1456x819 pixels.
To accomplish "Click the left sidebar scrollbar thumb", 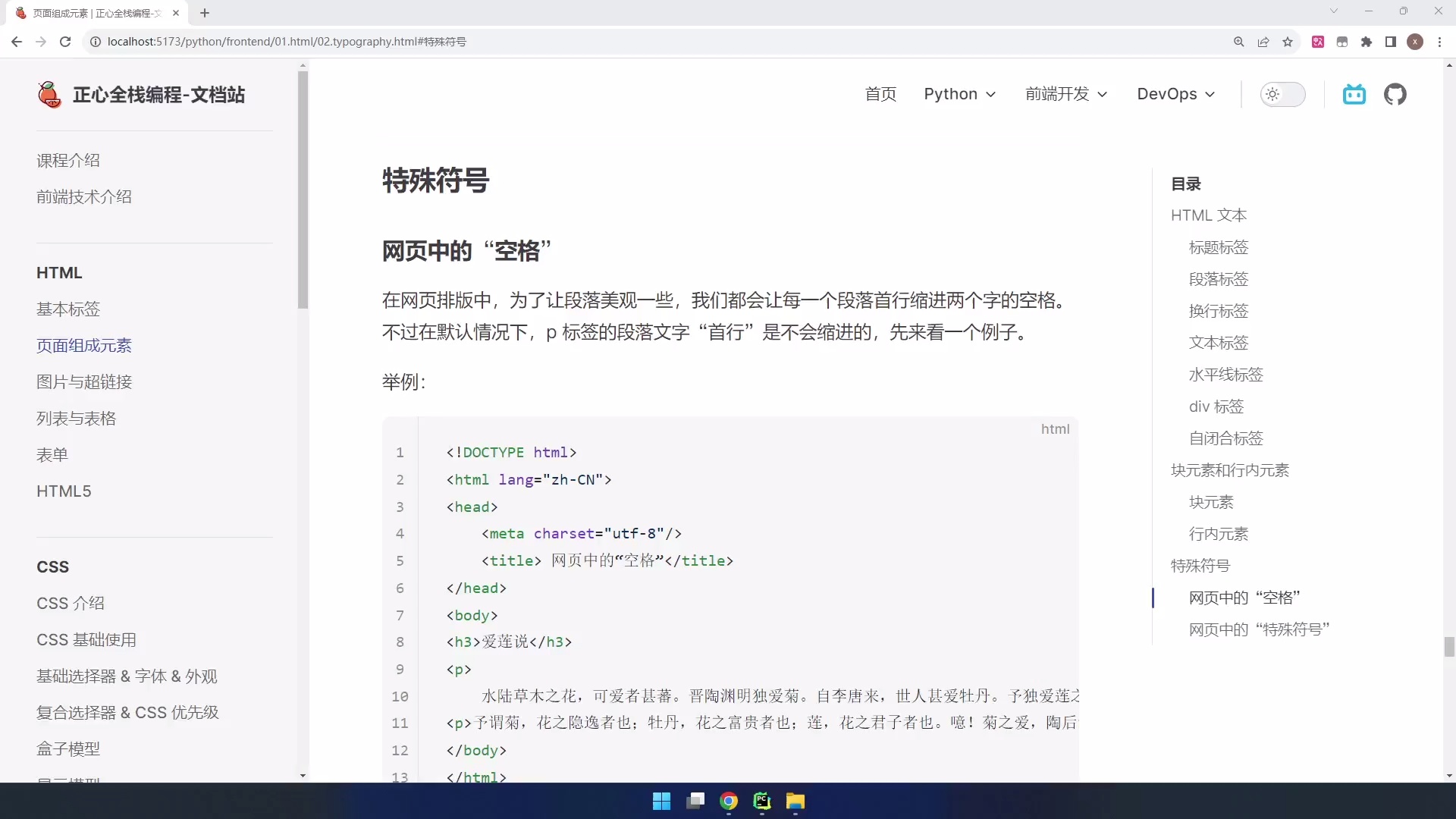I will pyautogui.click(x=303, y=190).
